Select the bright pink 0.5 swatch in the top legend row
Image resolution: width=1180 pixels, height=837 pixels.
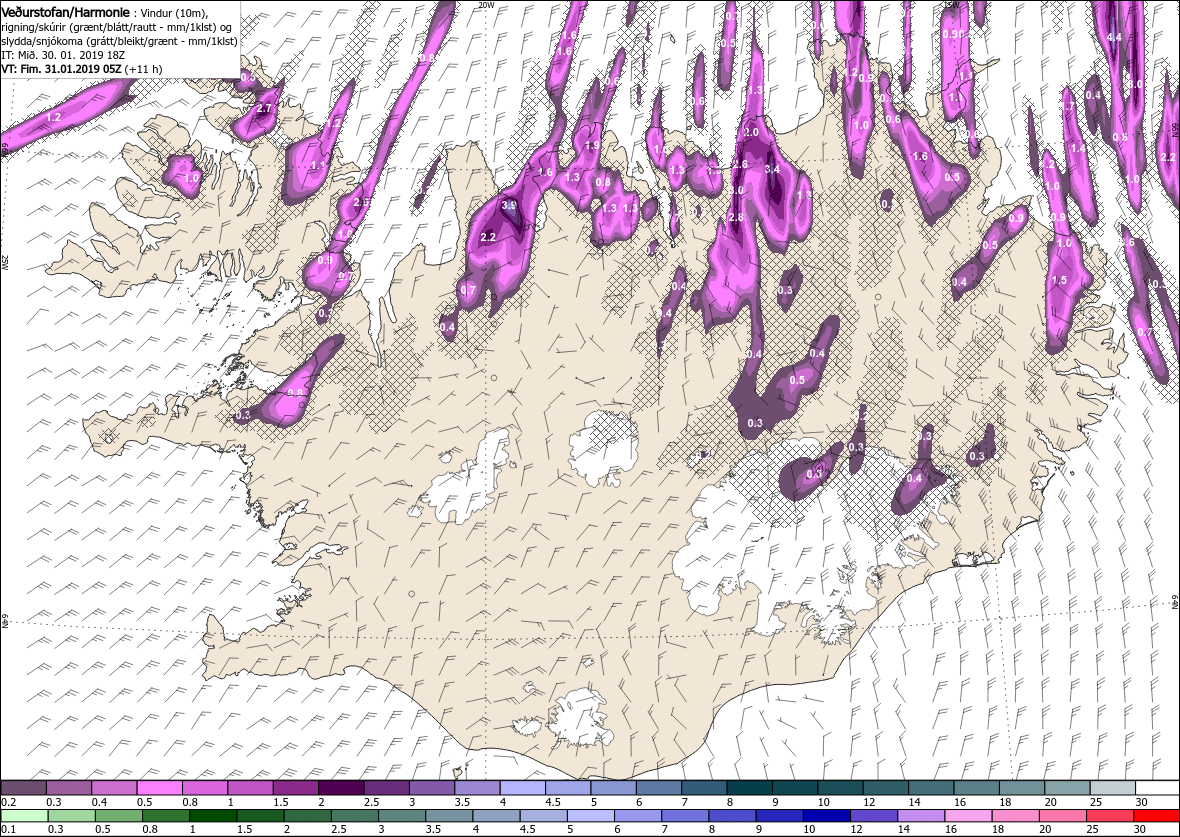[x=159, y=787]
